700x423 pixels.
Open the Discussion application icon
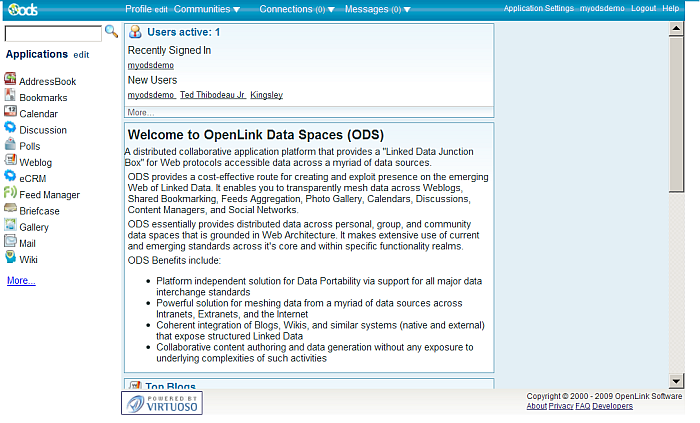(10, 129)
